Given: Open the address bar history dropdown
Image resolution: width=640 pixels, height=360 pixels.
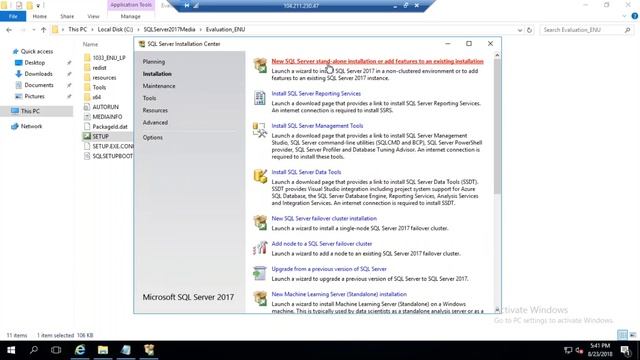Looking at the screenshot, I should pos(520,30).
